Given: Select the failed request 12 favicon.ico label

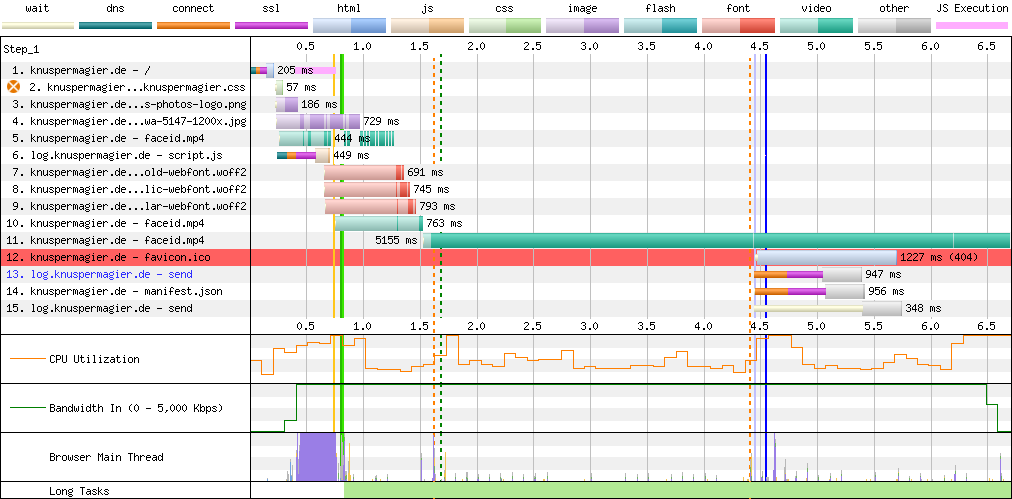Looking at the screenshot, I should click(x=108, y=258).
